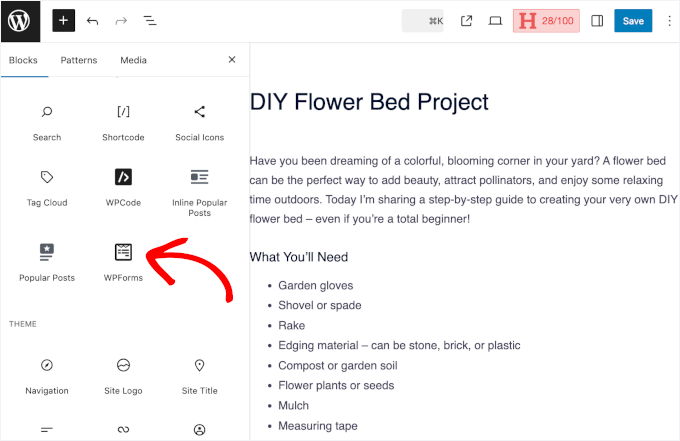Switch to the Media tab
Screen dimensions: 680x441
pos(133,60)
